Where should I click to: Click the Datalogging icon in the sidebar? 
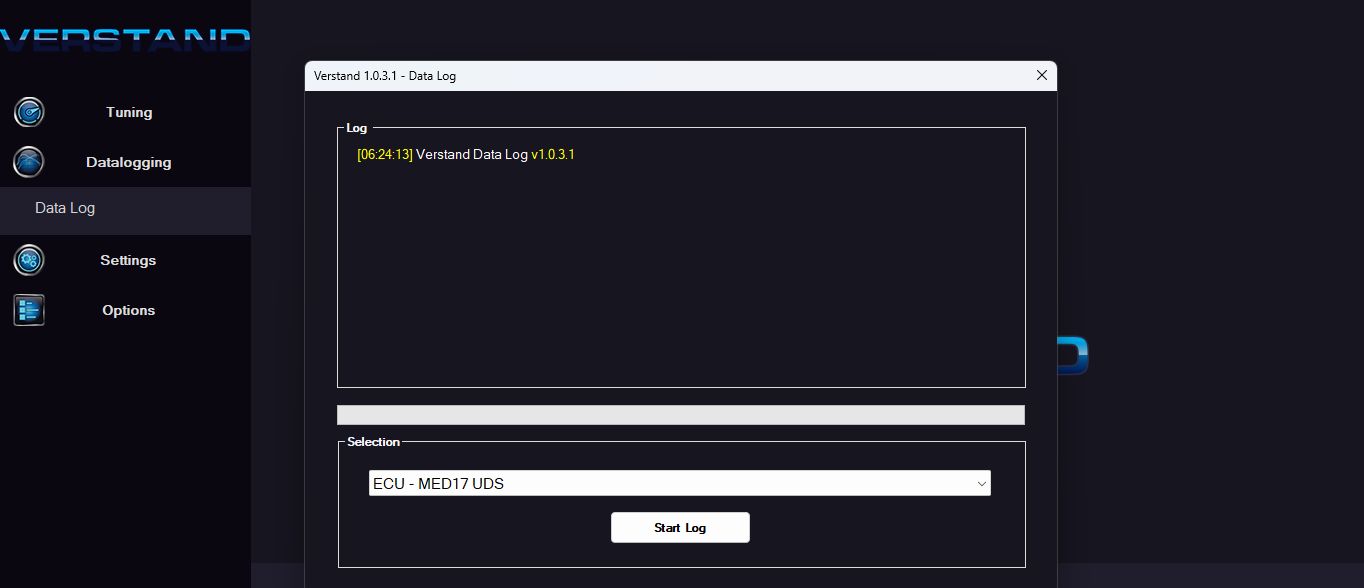[28, 162]
